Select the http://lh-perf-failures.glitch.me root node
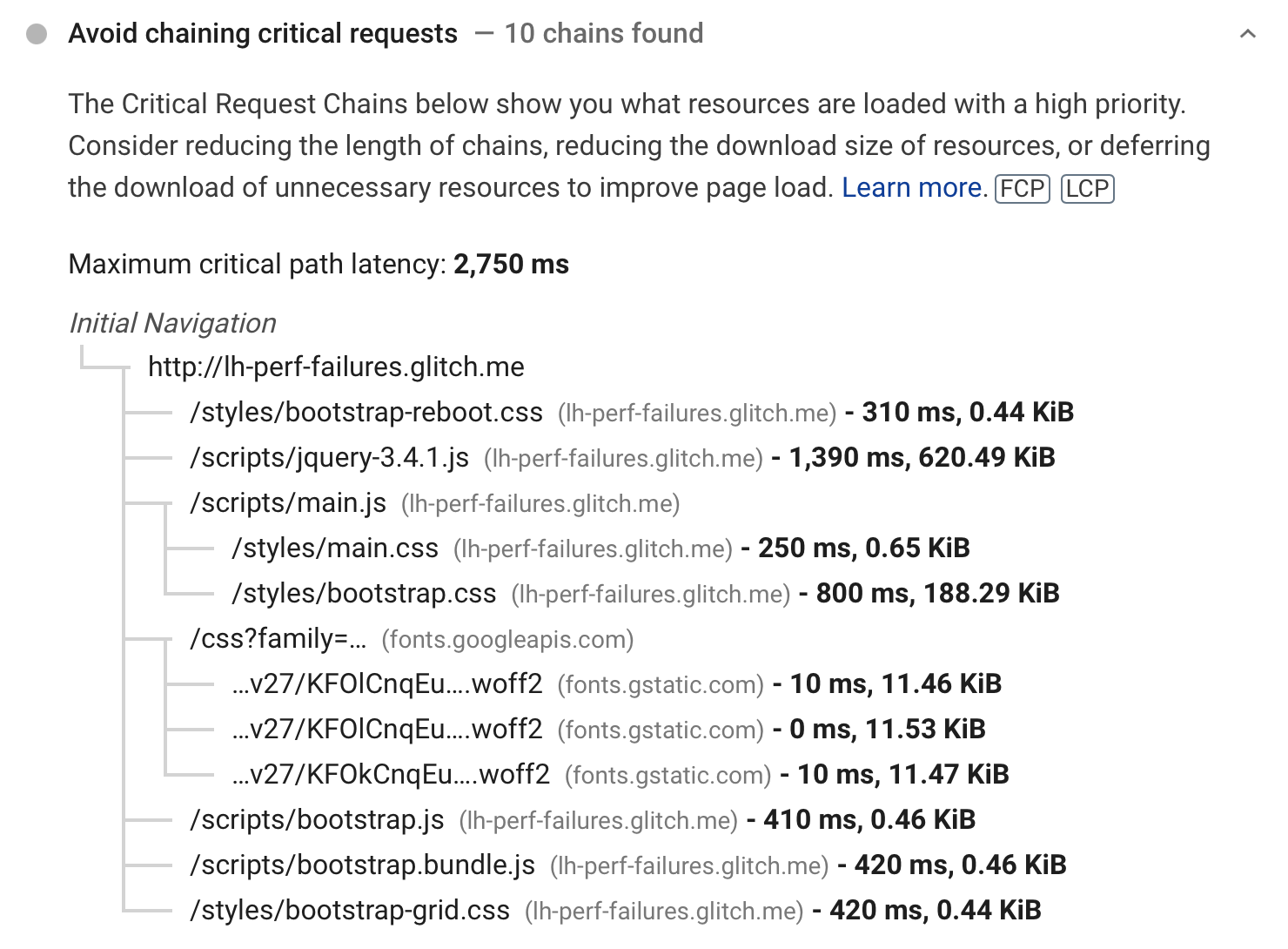Screen dimensions: 1288x949 (337, 367)
